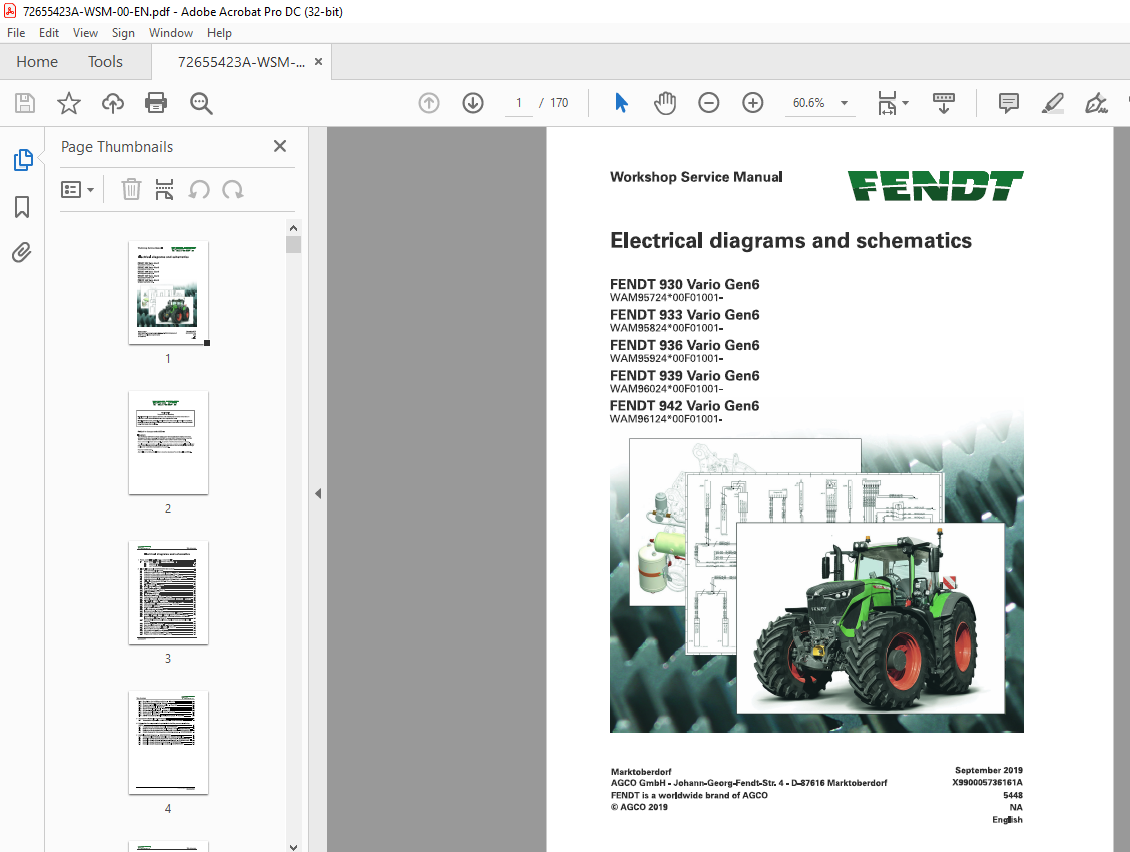The image size is (1130, 852).
Task: Close the 72655423A-WSM document tab
Action: [x=319, y=62]
